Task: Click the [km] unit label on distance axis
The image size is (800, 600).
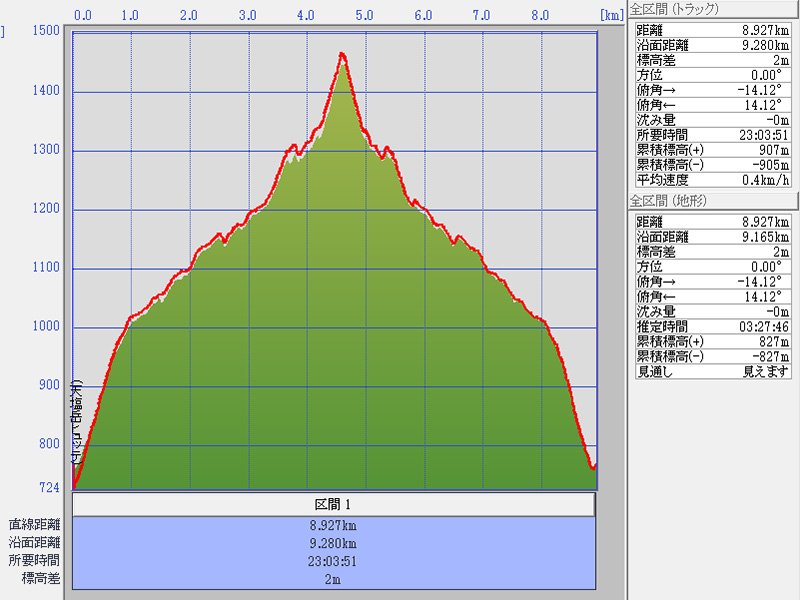Action: pyautogui.click(x=611, y=16)
